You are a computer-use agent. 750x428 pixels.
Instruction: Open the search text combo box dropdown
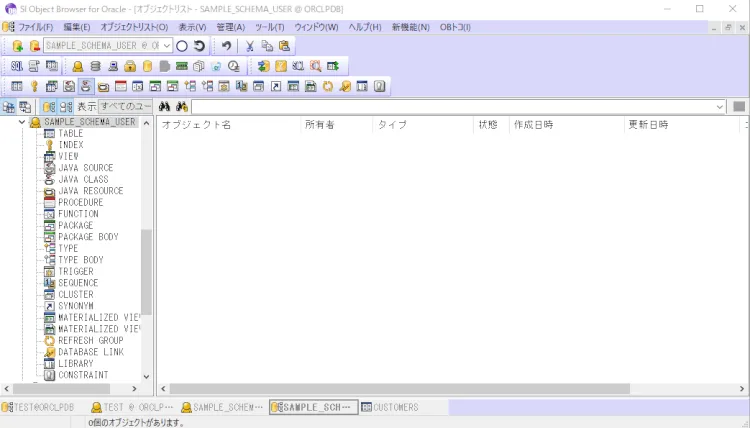[720, 106]
